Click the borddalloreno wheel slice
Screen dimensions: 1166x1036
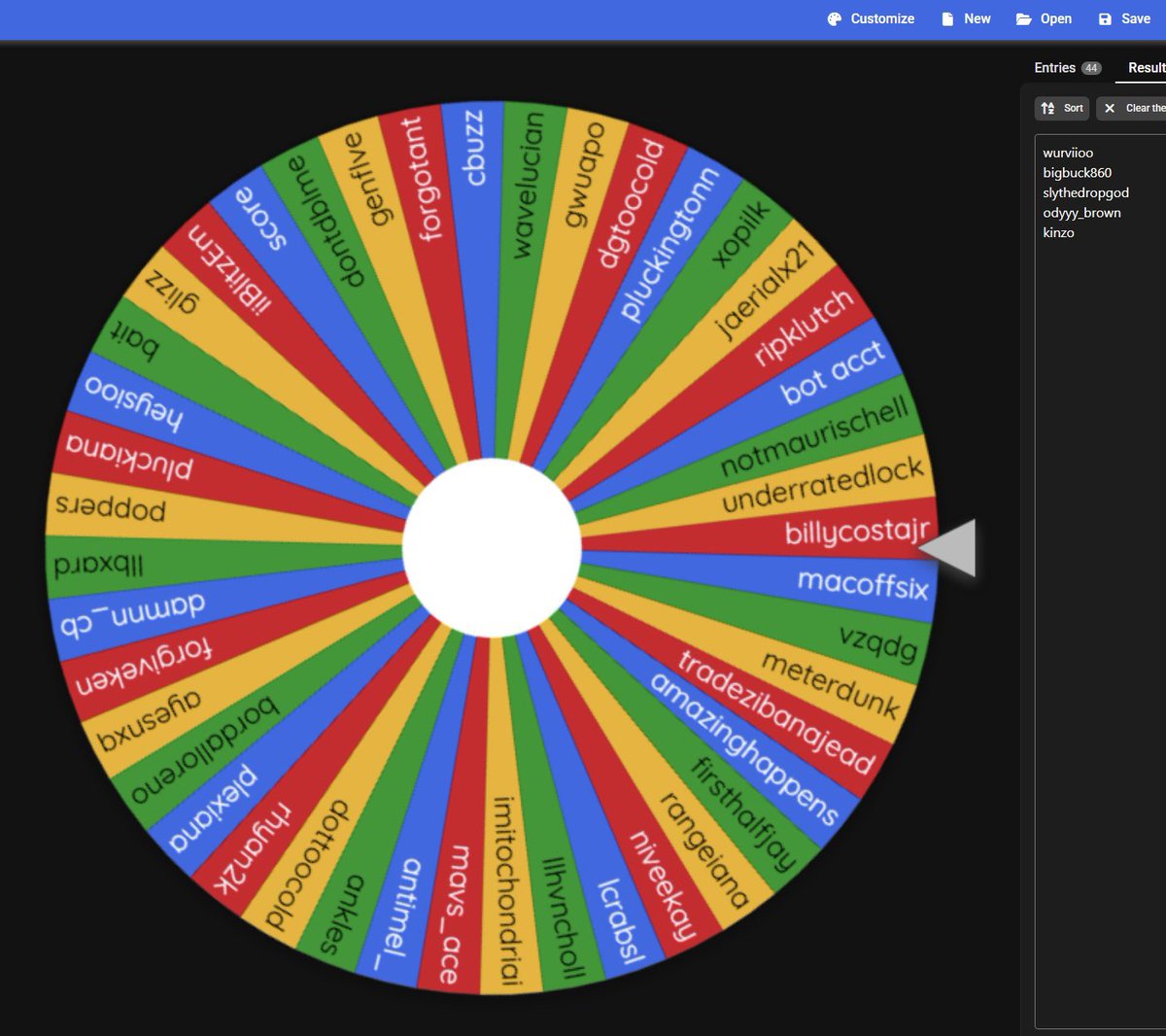204,750
